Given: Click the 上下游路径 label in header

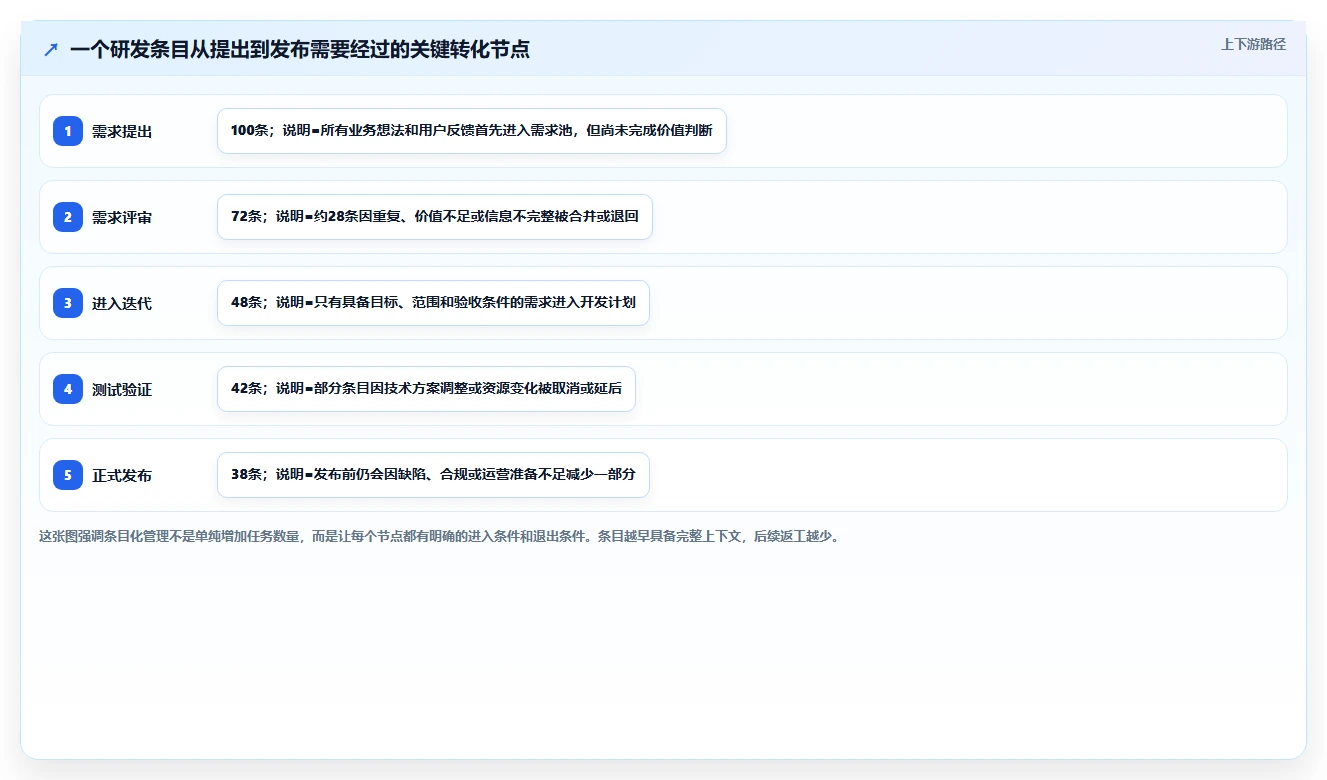Looking at the screenshot, I should tap(1253, 45).
